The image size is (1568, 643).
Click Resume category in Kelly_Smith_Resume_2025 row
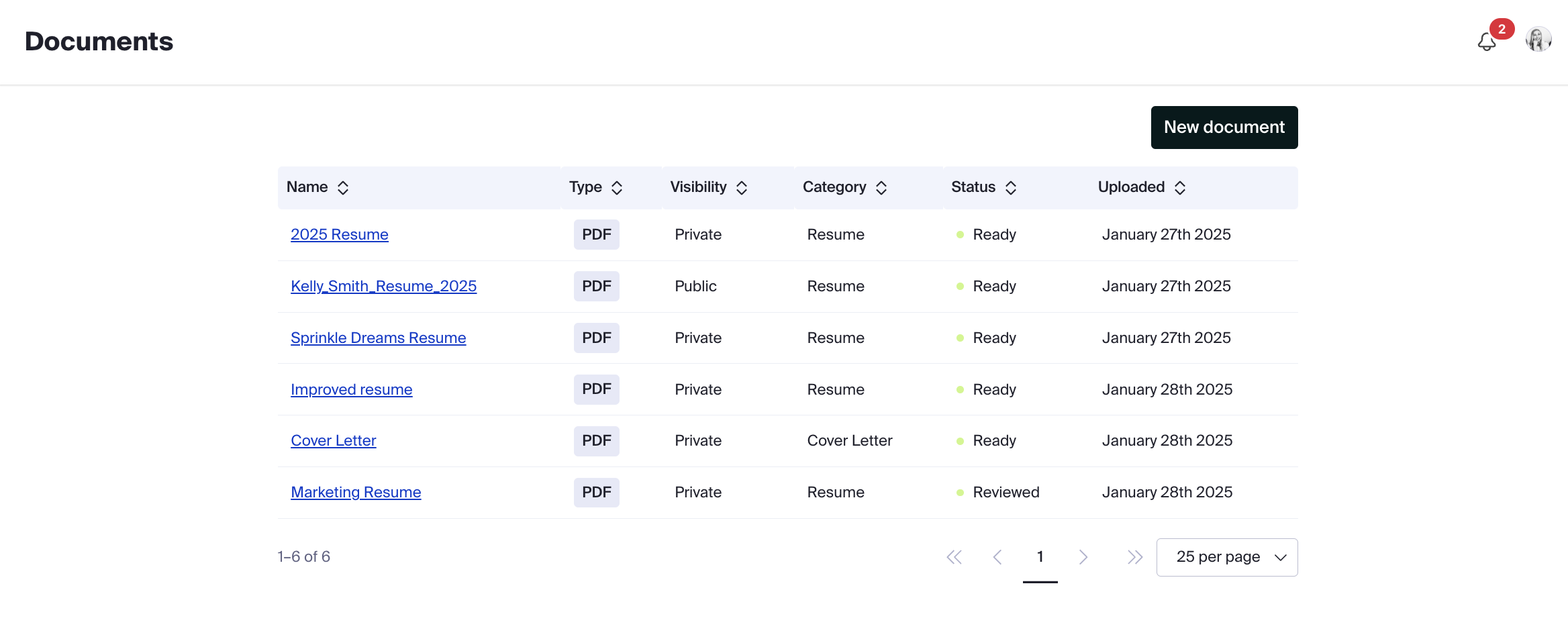click(x=836, y=287)
